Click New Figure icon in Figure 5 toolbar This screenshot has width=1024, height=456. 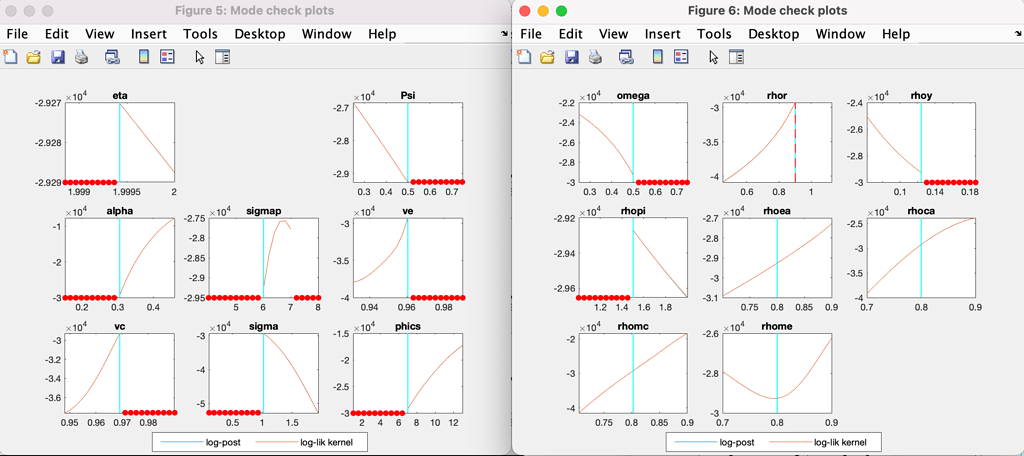(x=11, y=57)
